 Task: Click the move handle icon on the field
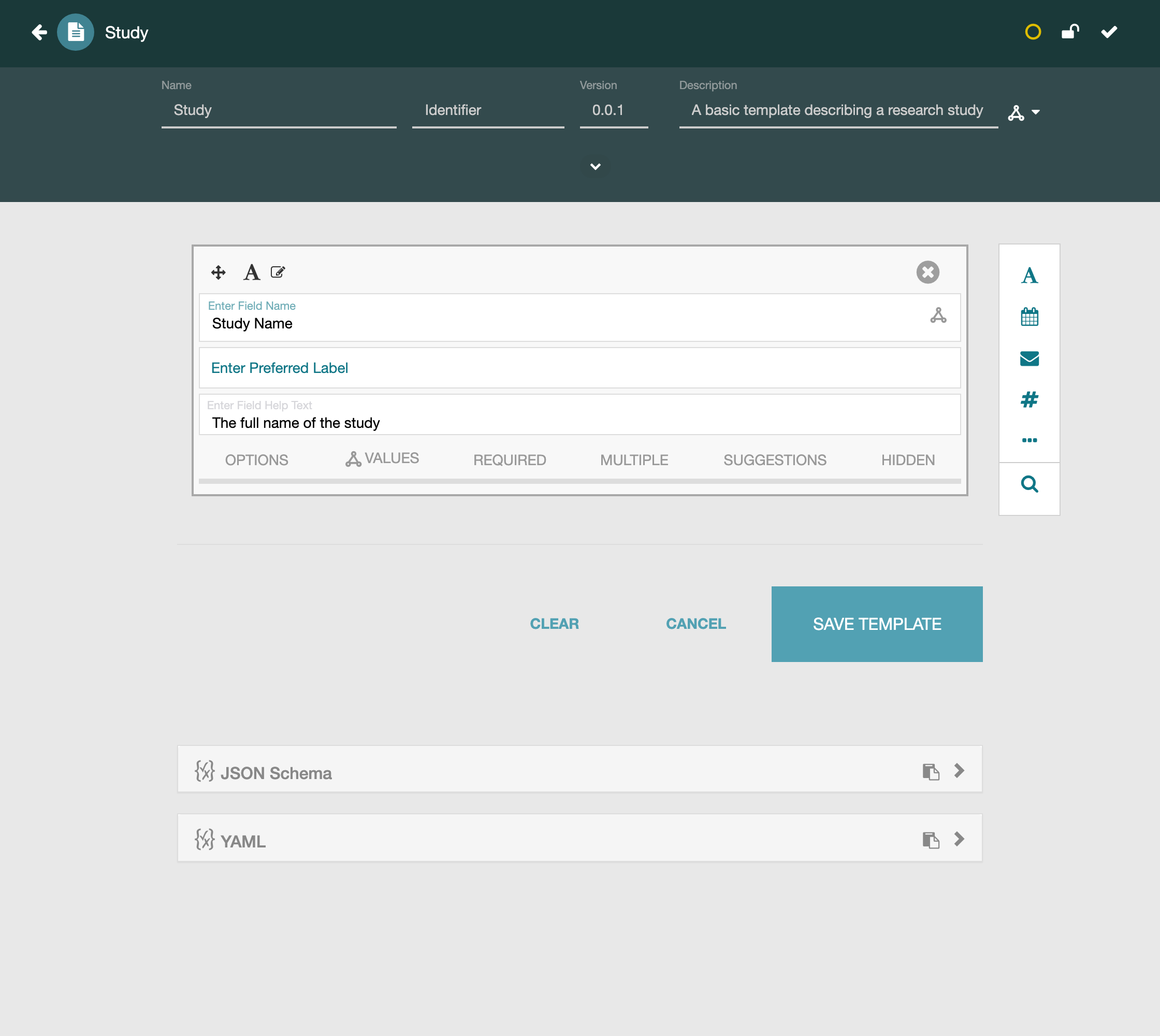[219, 272]
